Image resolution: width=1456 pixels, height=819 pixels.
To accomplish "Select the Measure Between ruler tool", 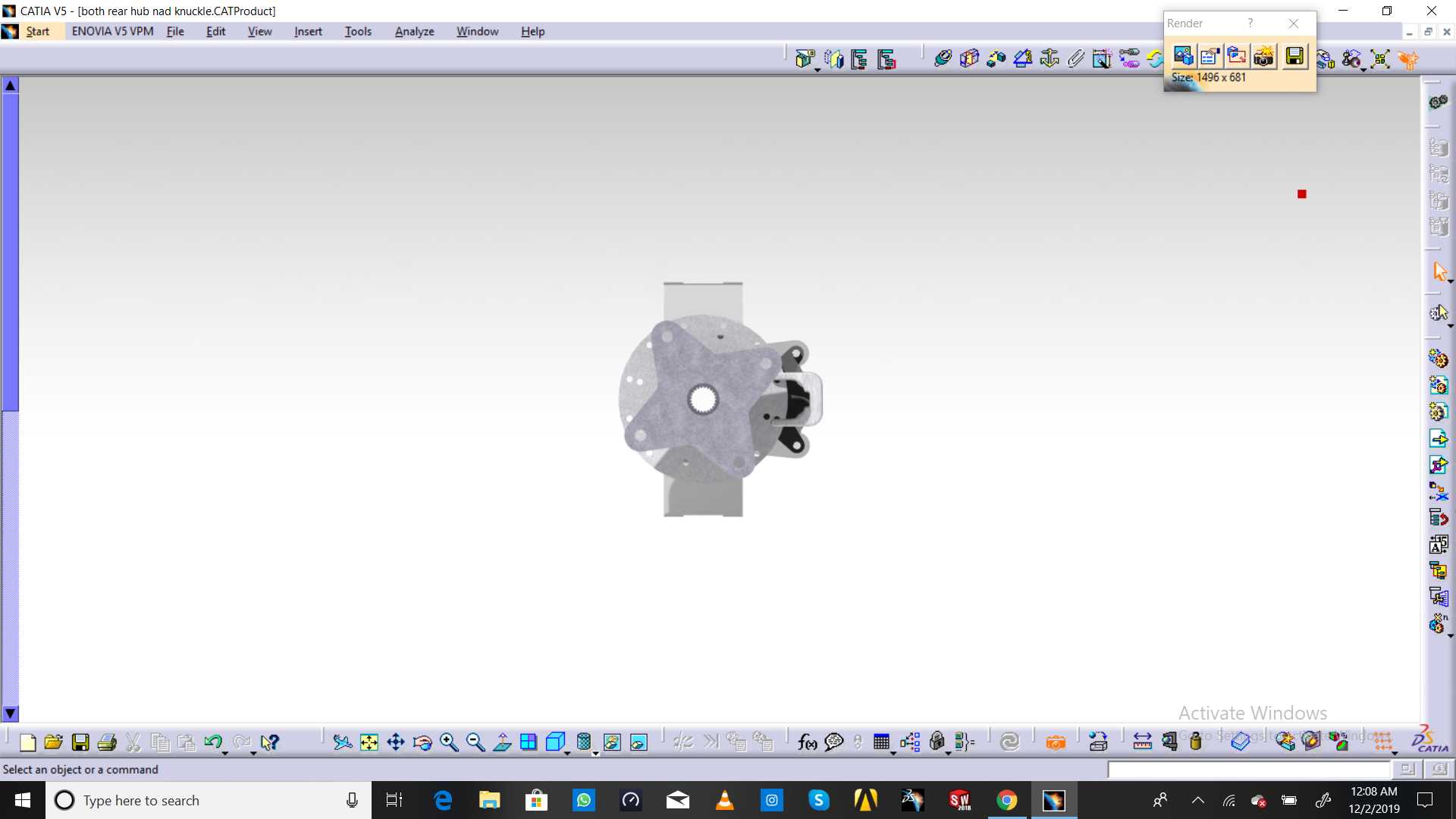I will pyautogui.click(x=1142, y=742).
